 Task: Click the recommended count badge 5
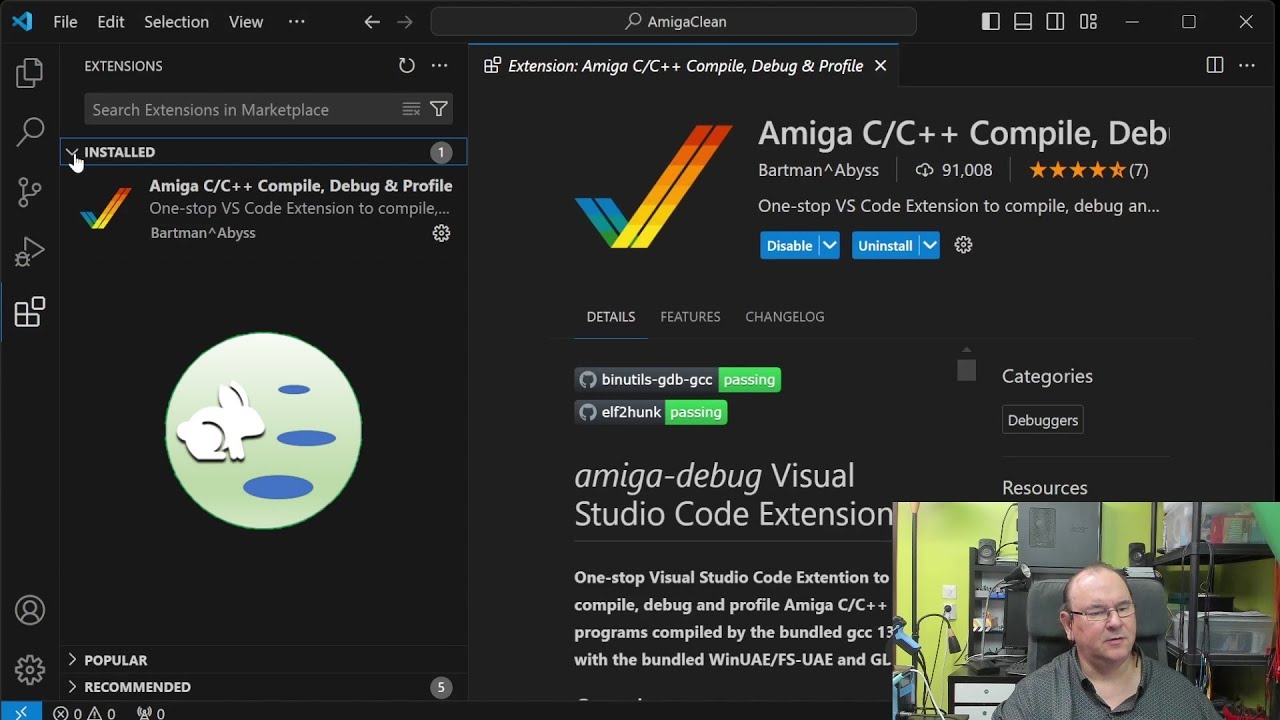coord(441,687)
